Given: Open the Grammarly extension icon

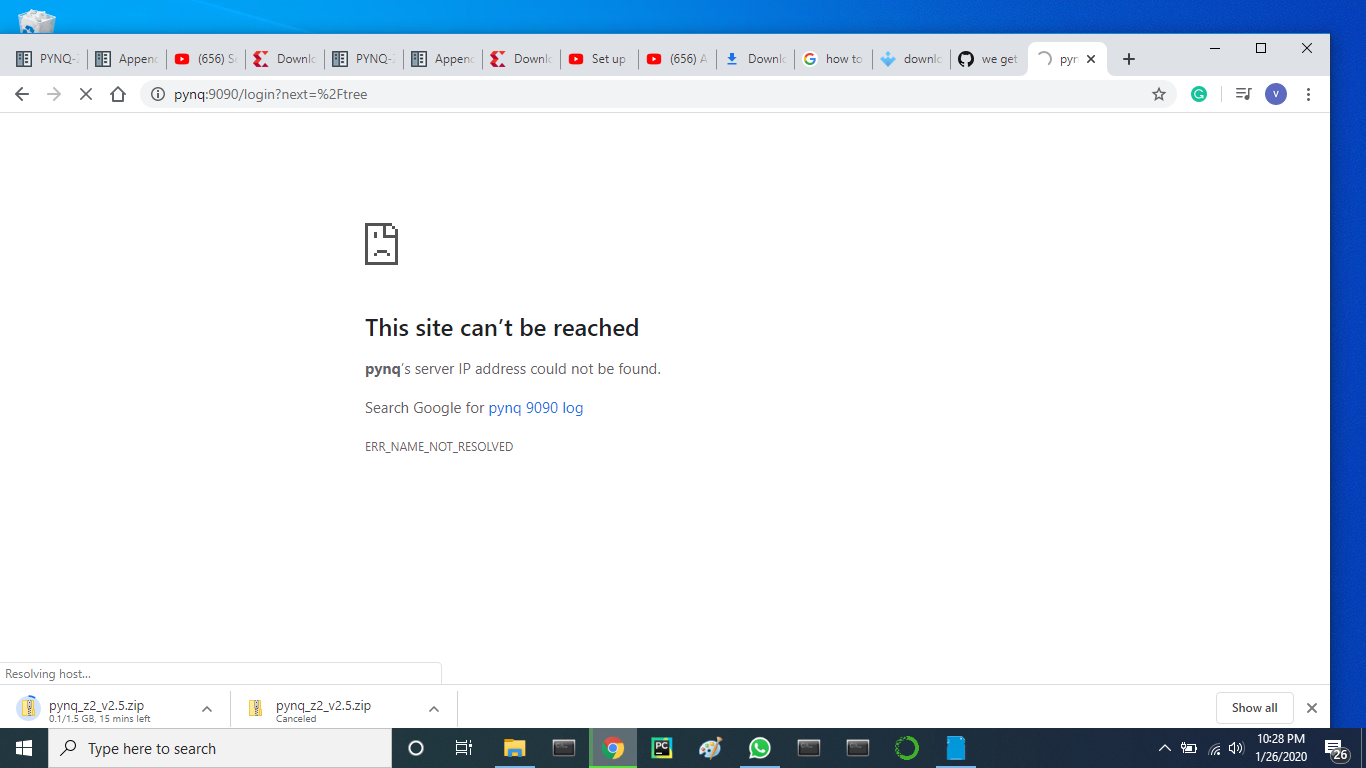Looking at the screenshot, I should (1199, 93).
